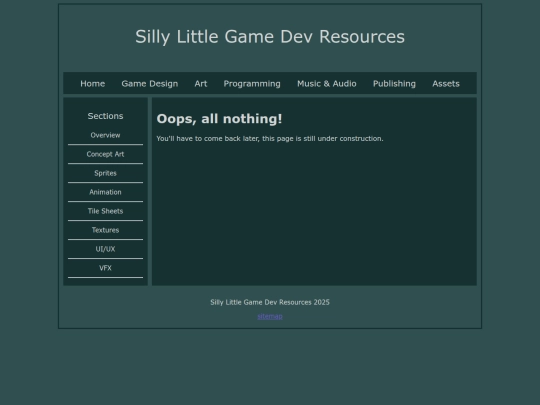Select the Art navigation tab
This screenshot has height=405, width=540.
click(x=201, y=84)
